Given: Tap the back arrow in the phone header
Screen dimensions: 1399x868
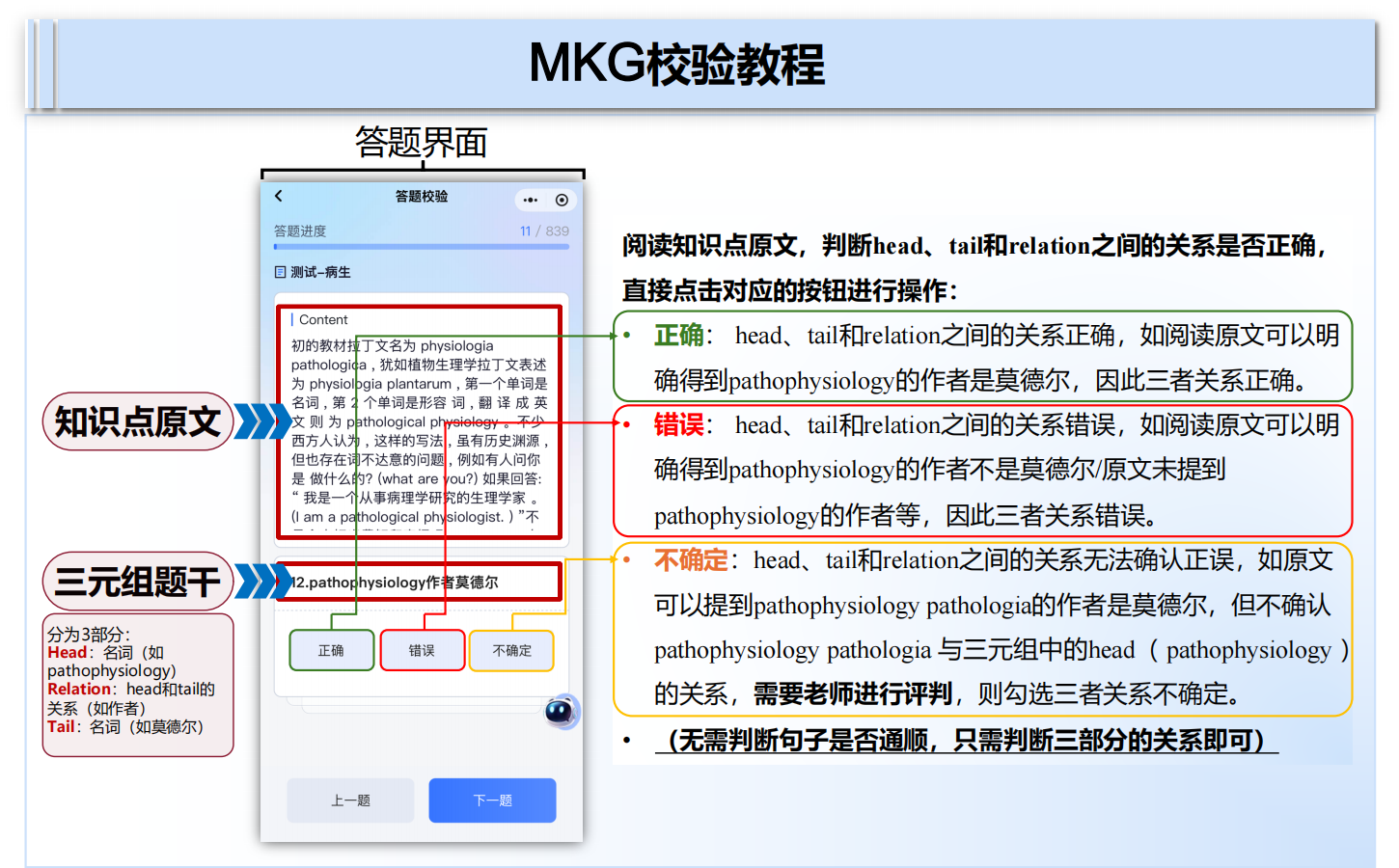Looking at the screenshot, I should point(279,196).
